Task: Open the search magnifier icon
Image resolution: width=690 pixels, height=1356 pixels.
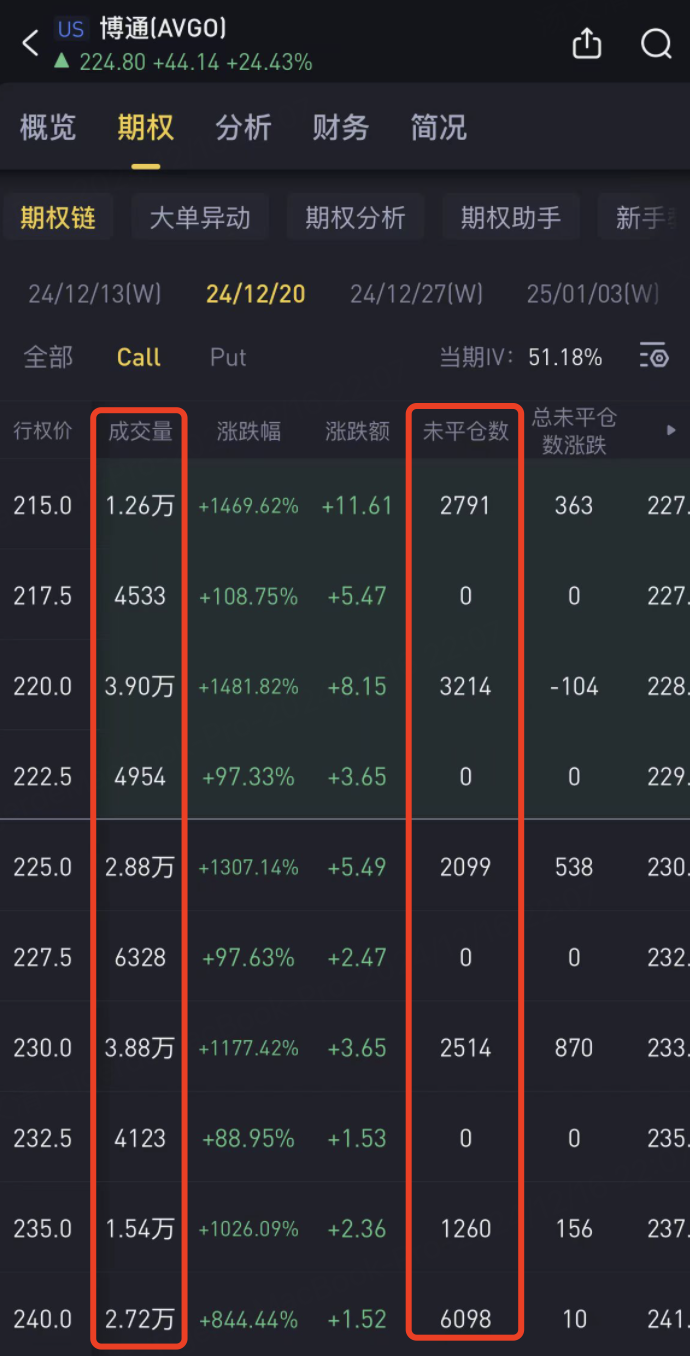Action: click(x=656, y=44)
